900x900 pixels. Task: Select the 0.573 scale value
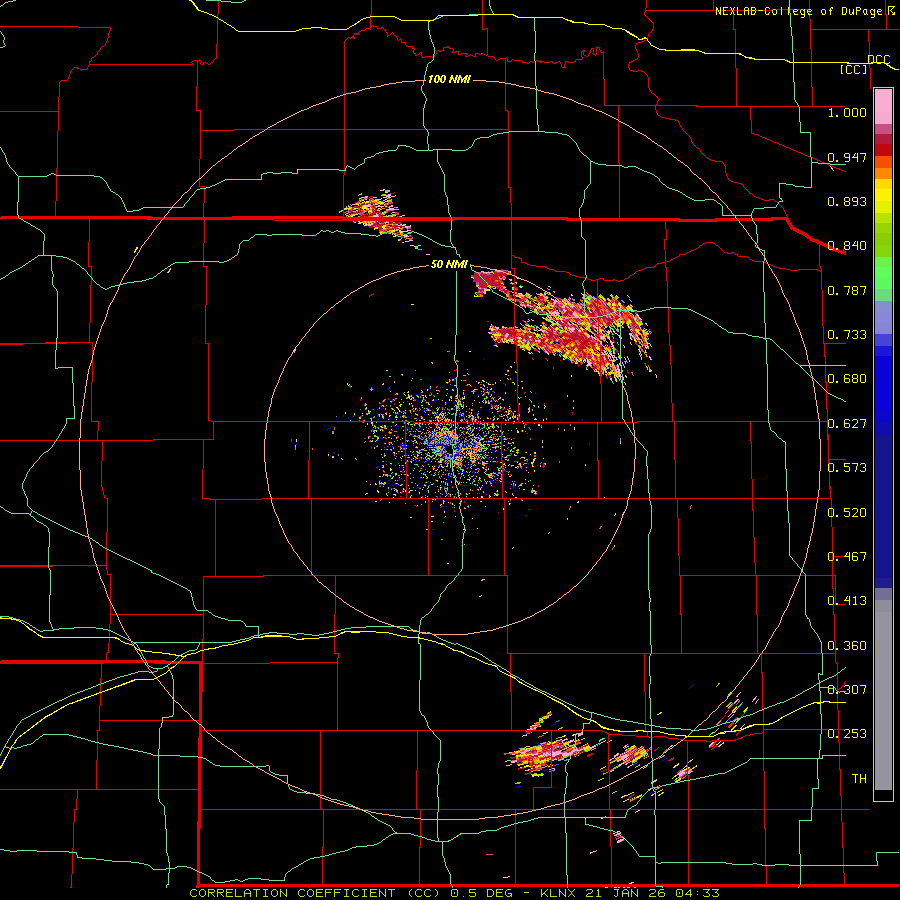[x=847, y=468]
